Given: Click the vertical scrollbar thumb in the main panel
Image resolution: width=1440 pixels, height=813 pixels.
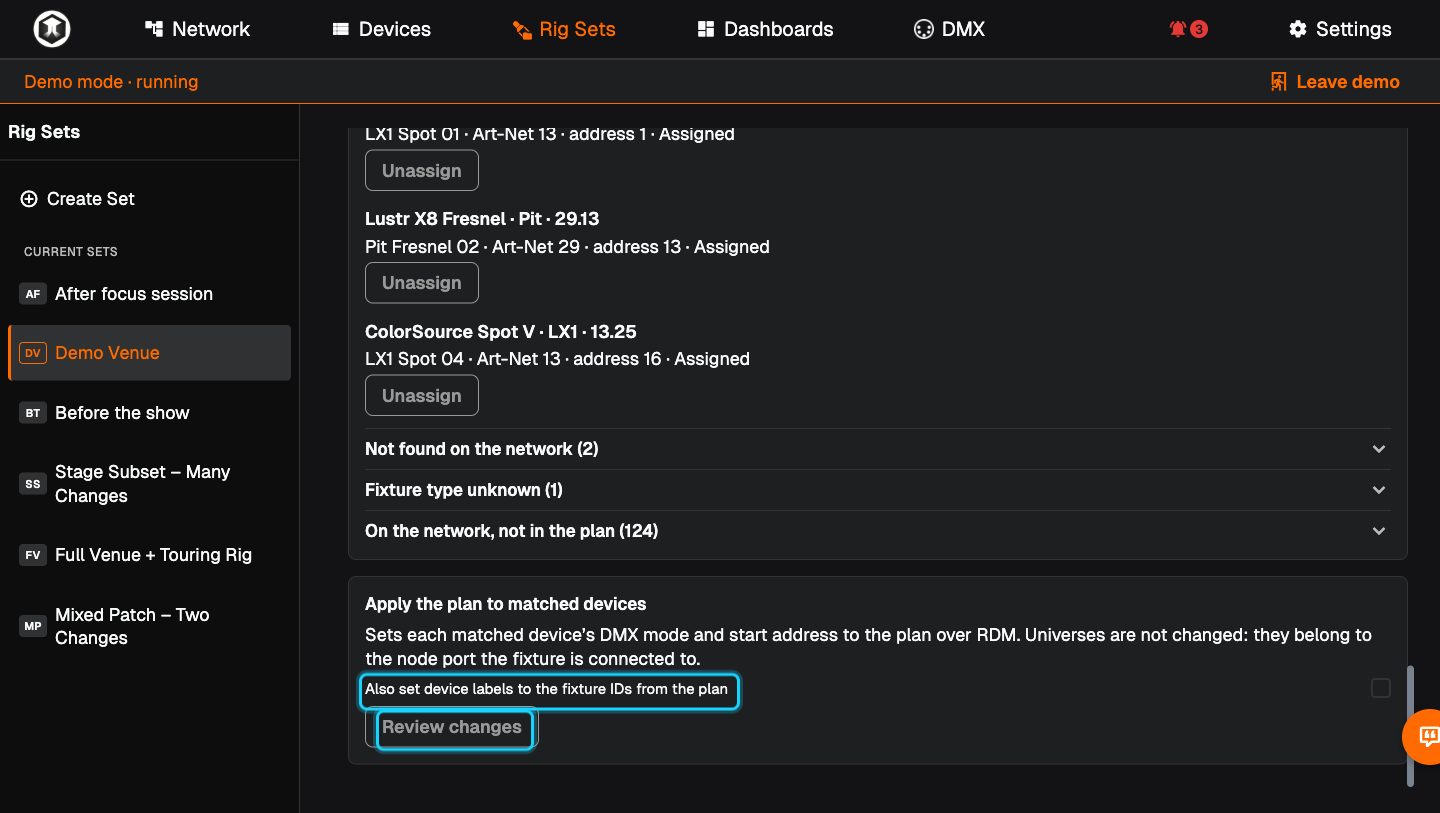Looking at the screenshot, I should [1411, 726].
